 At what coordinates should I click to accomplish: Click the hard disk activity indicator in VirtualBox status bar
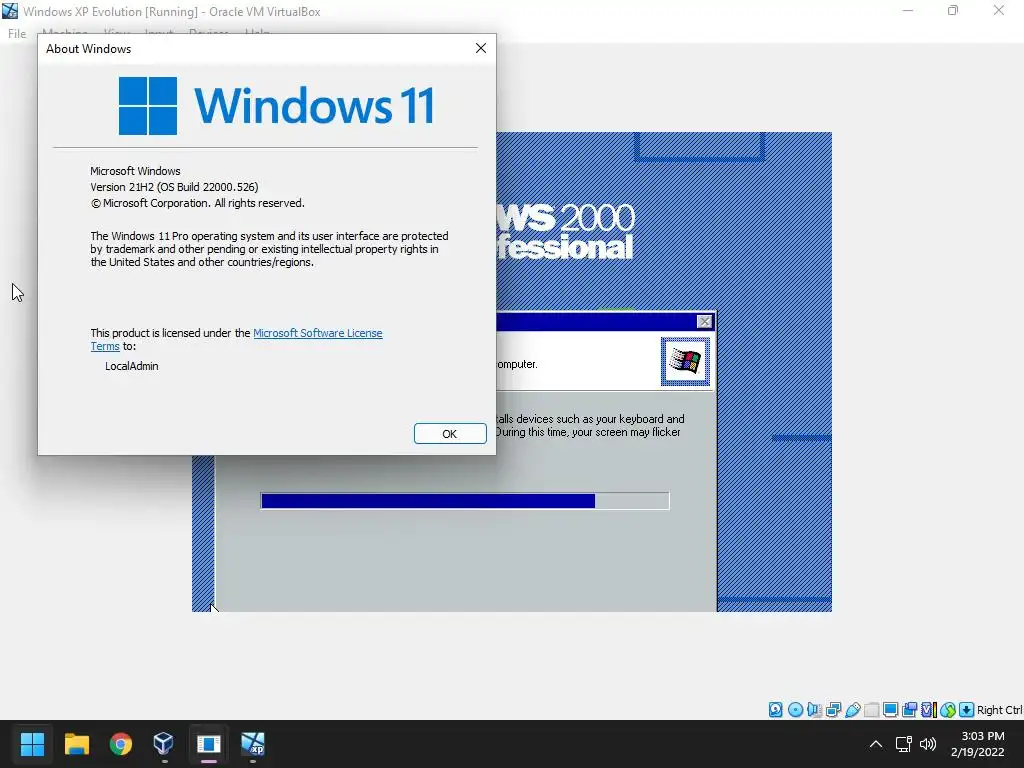(x=775, y=709)
